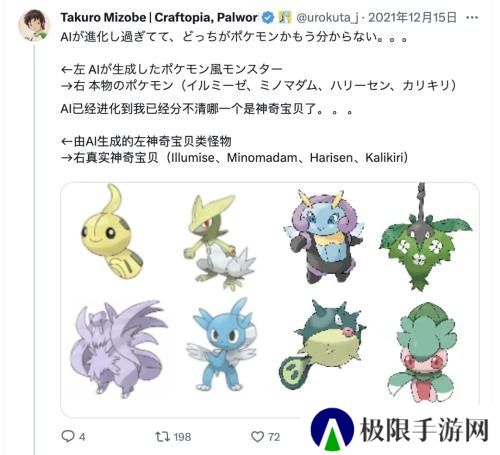500x455 pixels.
Task: Click the blue verified badge
Action: [267, 17]
